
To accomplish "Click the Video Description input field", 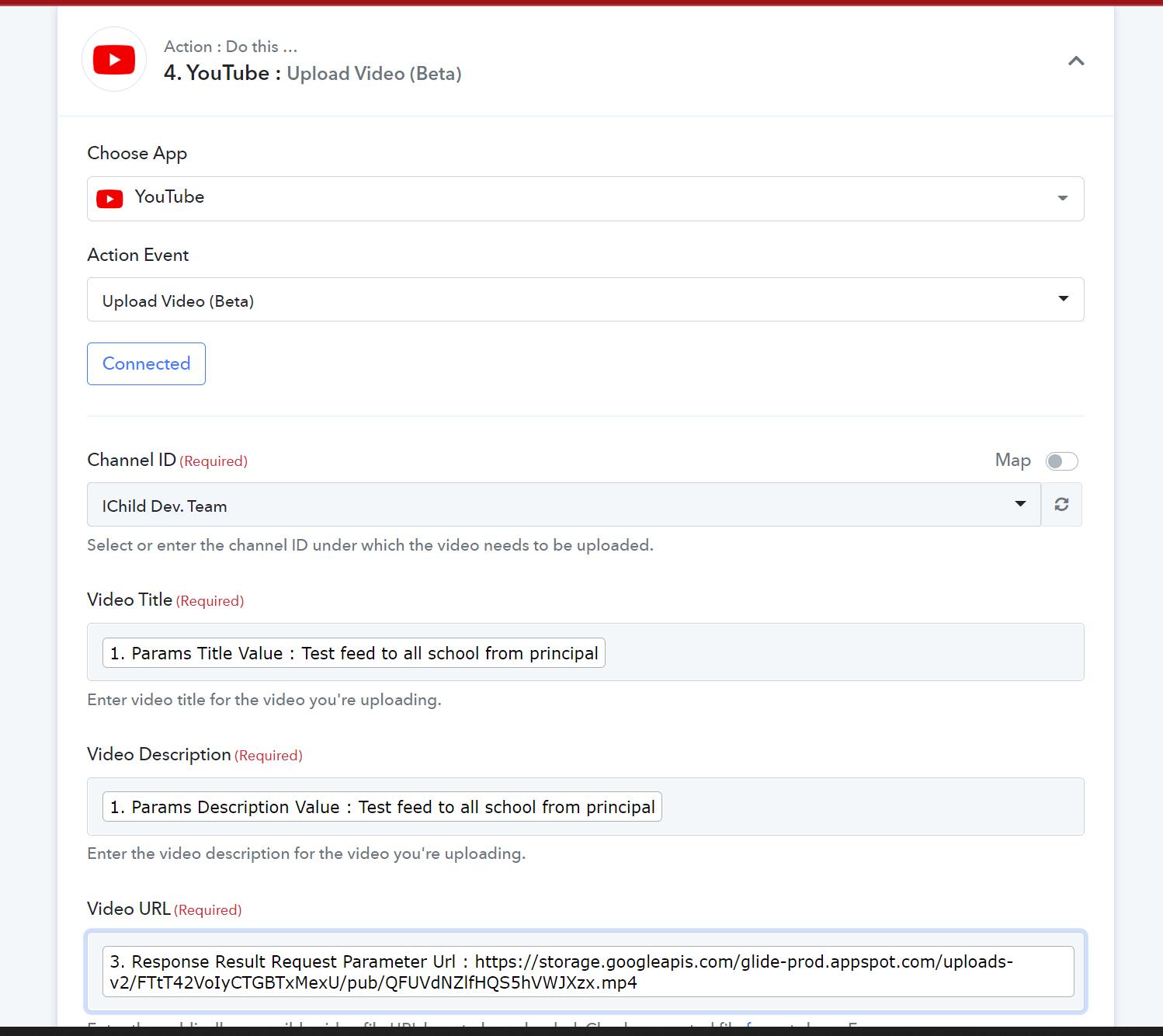I will (x=585, y=806).
